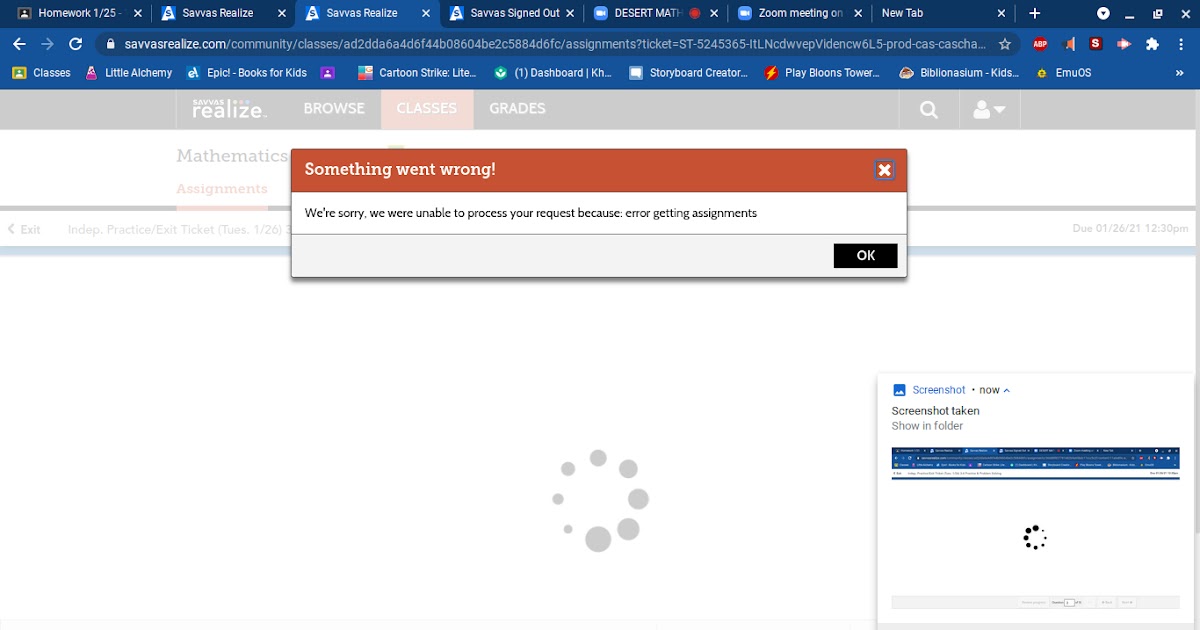This screenshot has width=1200, height=630.
Task: Open the red S extension icon
Action: (1096, 44)
